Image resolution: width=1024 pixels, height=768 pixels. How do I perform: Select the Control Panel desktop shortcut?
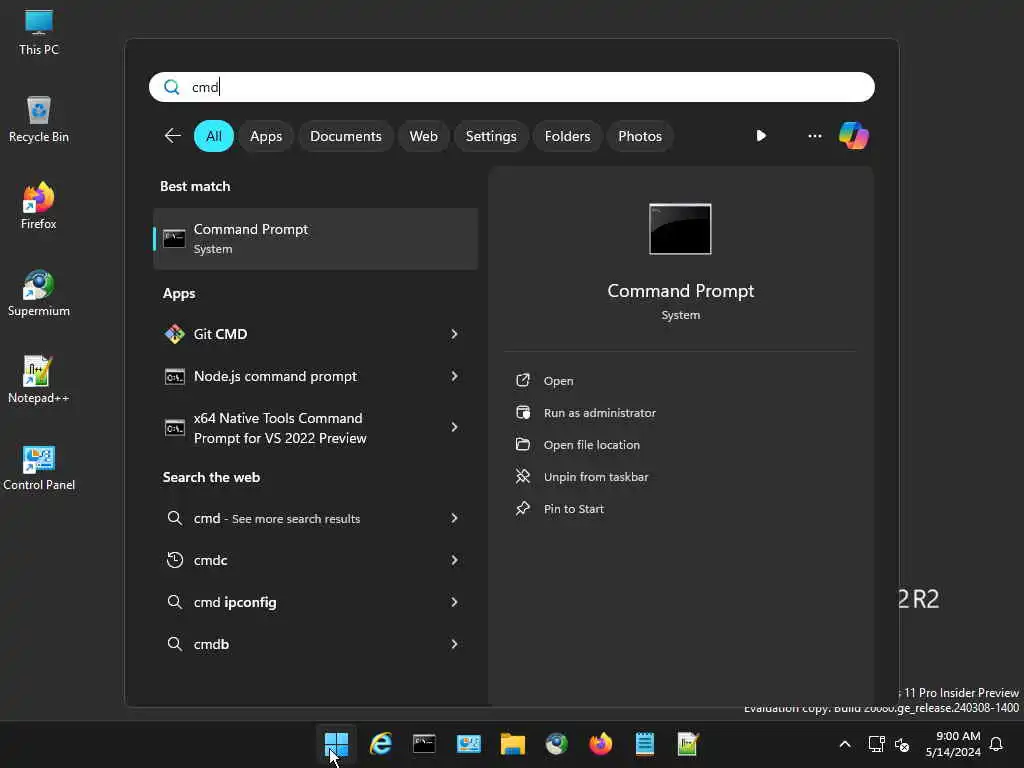click(x=39, y=468)
